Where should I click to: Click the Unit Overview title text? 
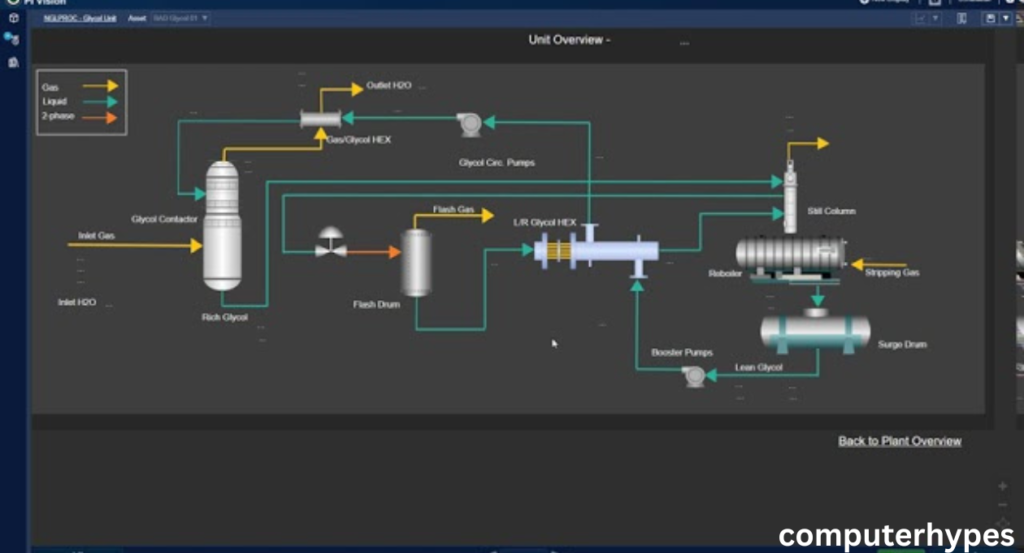(x=569, y=40)
